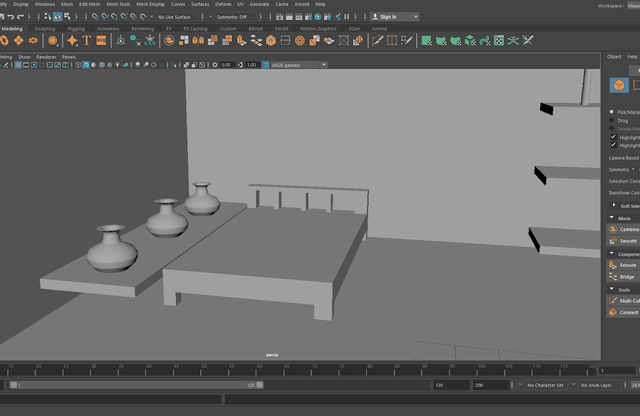Click the viewport lights bulb icon
Viewport: 640px width, 416px height.
(117, 65)
